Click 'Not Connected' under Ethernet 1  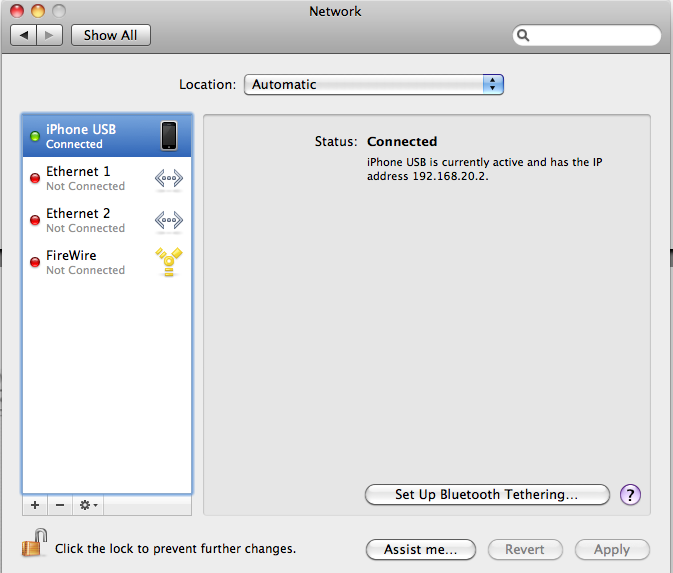pos(85,186)
